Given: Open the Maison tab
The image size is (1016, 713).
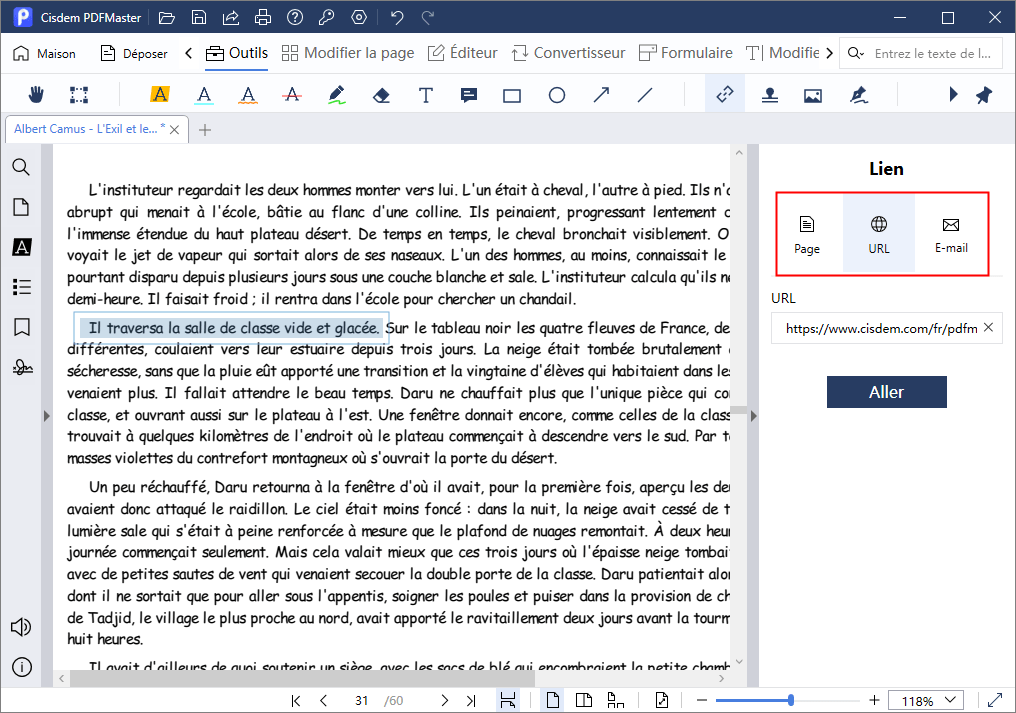Looking at the screenshot, I should [x=45, y=53].
